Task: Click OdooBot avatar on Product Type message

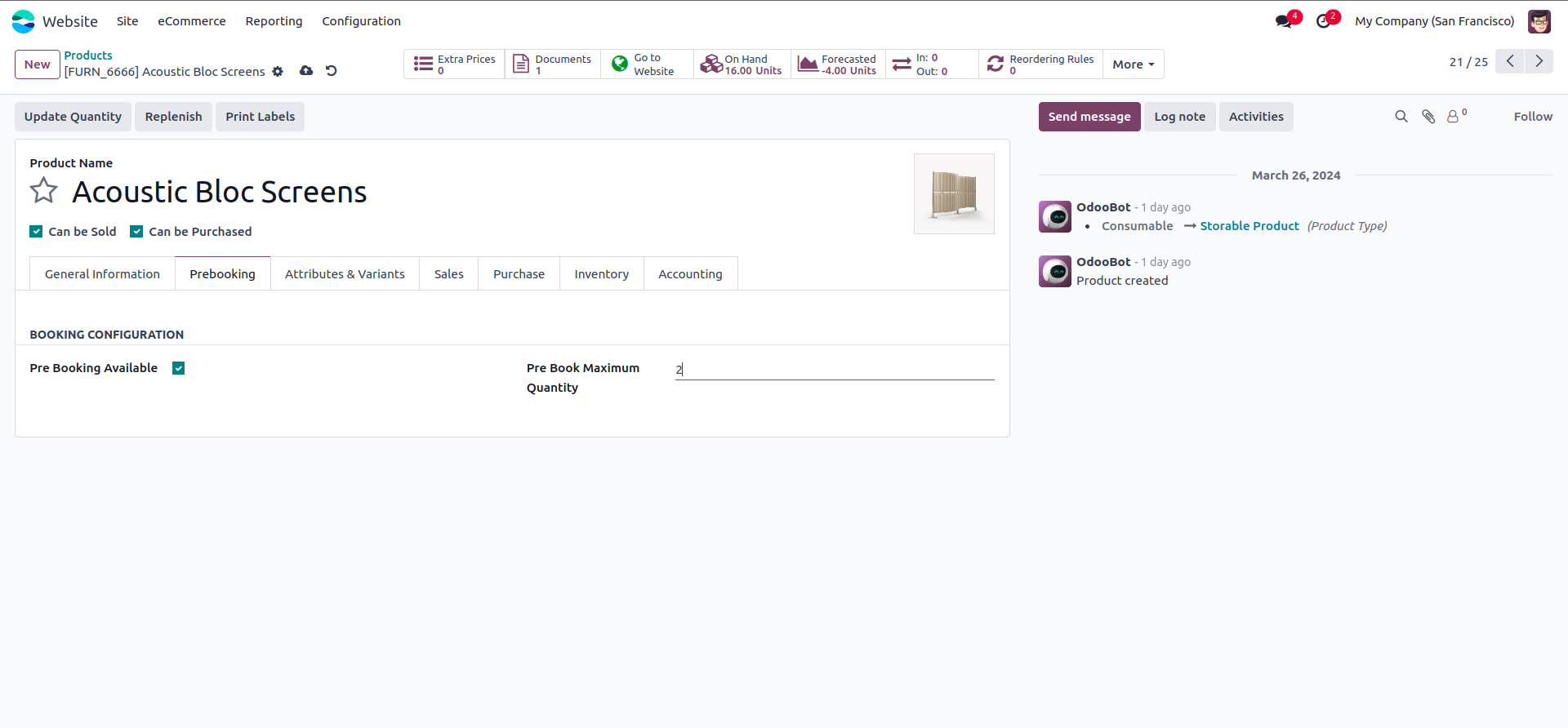Action: (x=1055, y=217)
